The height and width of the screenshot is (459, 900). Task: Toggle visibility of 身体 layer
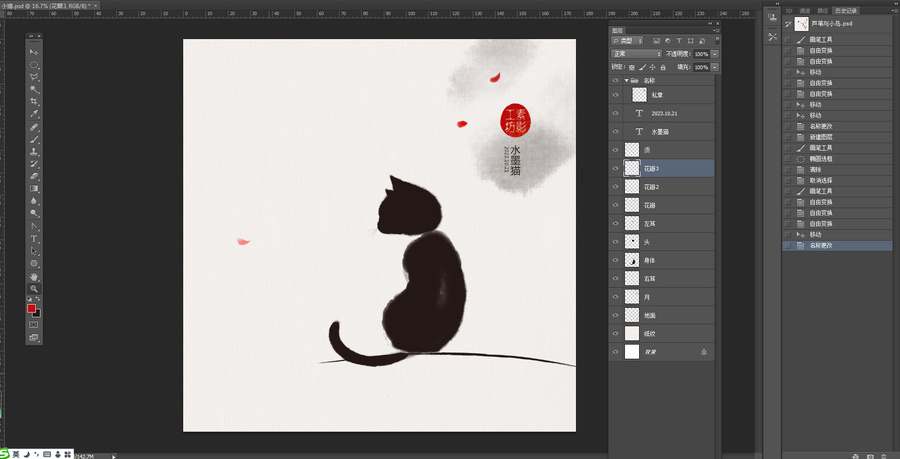point(616,260)
